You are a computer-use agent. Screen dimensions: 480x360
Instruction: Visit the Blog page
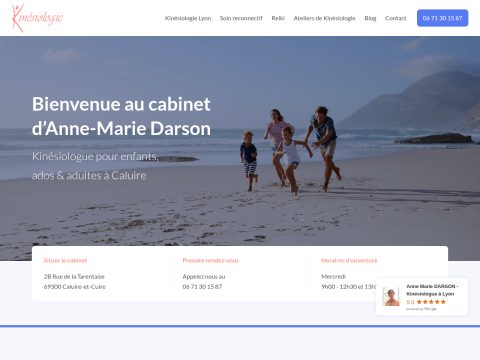(370, 18)
